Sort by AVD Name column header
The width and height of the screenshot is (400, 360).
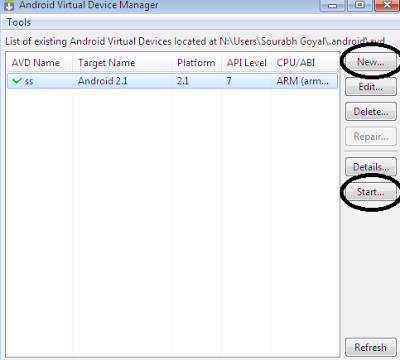coord(39,63)
